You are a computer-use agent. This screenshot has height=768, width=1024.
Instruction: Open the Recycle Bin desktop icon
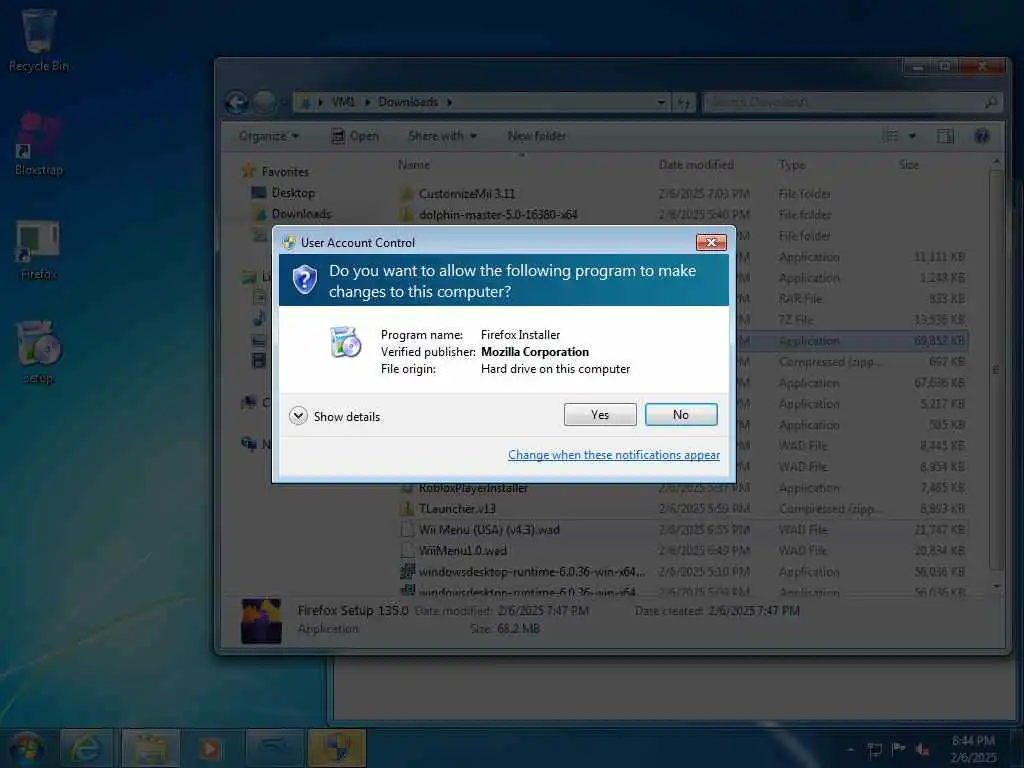click(38, 39)
